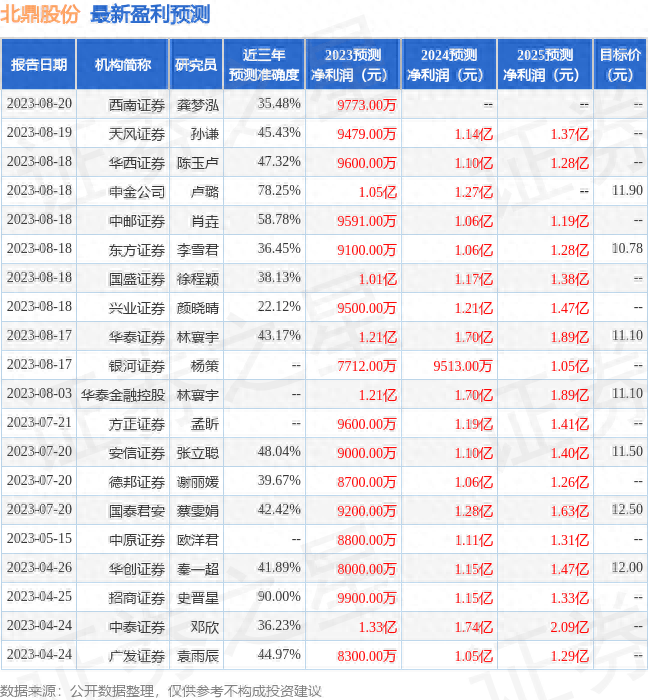The height and width of the screenshot is (700, 648).
Task: Select the 国泰君安 institution name
Action: click(136, 511)
